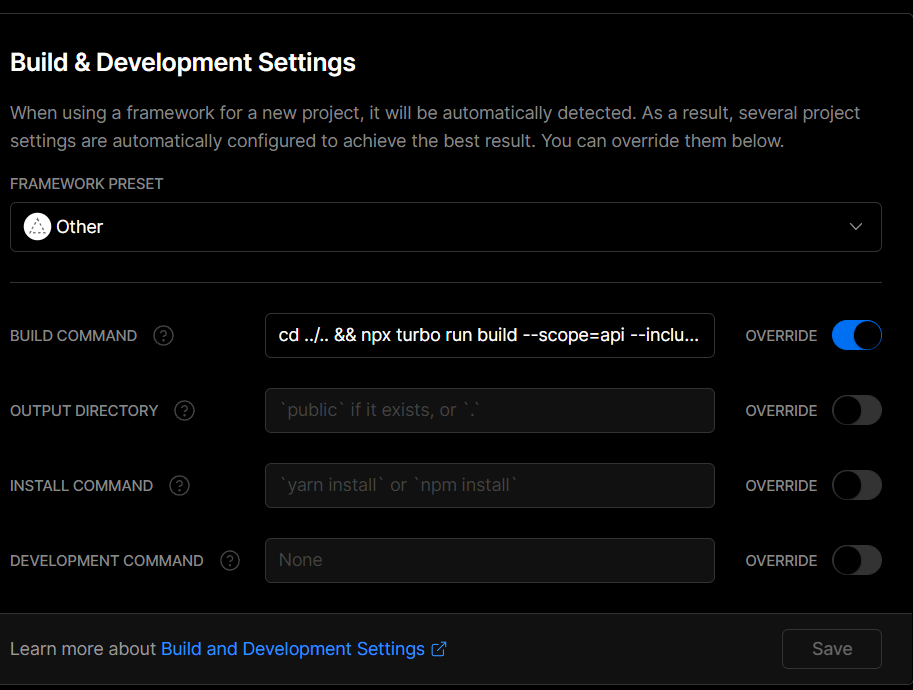
Task: Click the Output Directory input field
Action: tap(490, 411)
